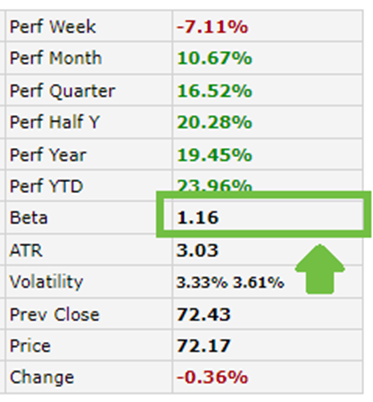
Task: Select the Perf Quarter label
Action: (x=62, y=91)
